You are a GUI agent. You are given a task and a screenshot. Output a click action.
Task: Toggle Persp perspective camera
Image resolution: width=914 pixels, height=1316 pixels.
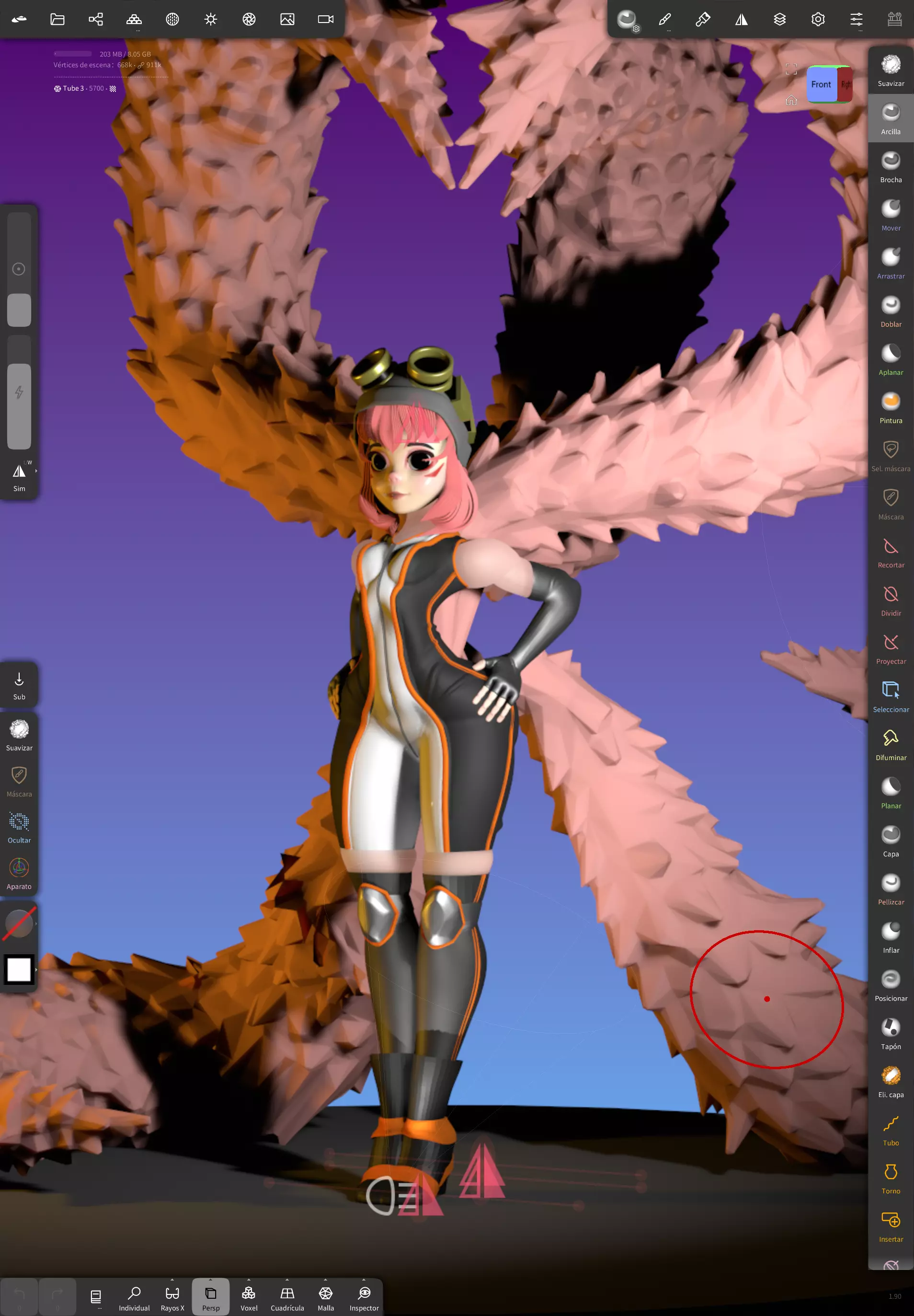211,1297
